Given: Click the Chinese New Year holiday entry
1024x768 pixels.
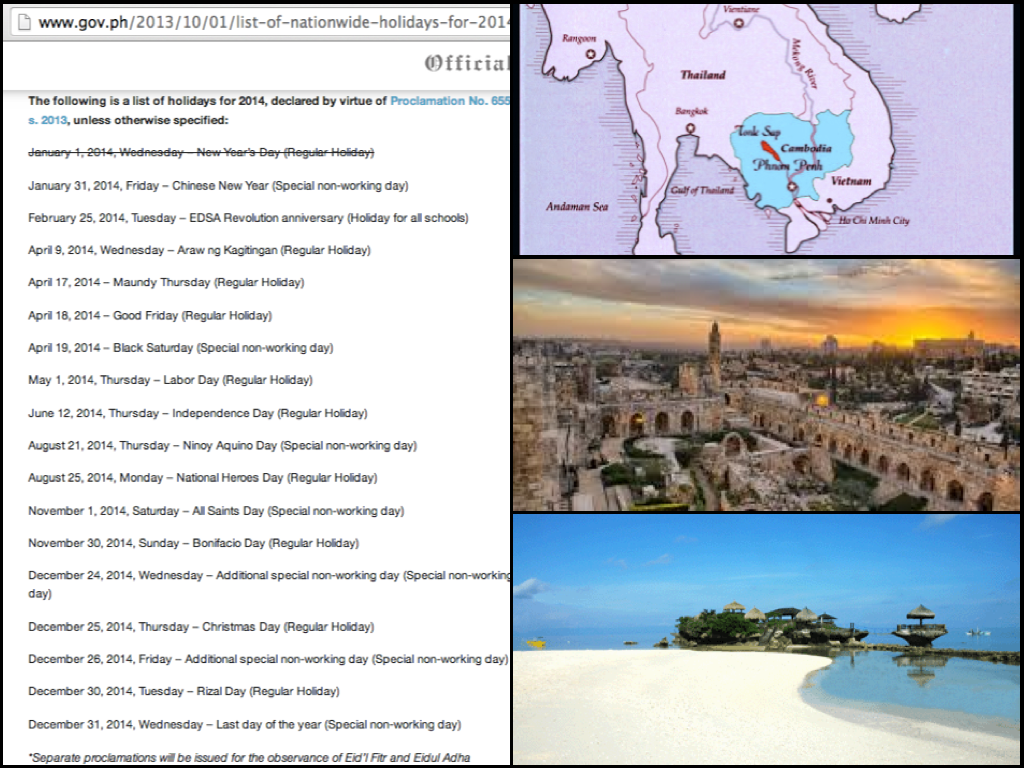Looking at the screenshot, I should coord(218,185).
